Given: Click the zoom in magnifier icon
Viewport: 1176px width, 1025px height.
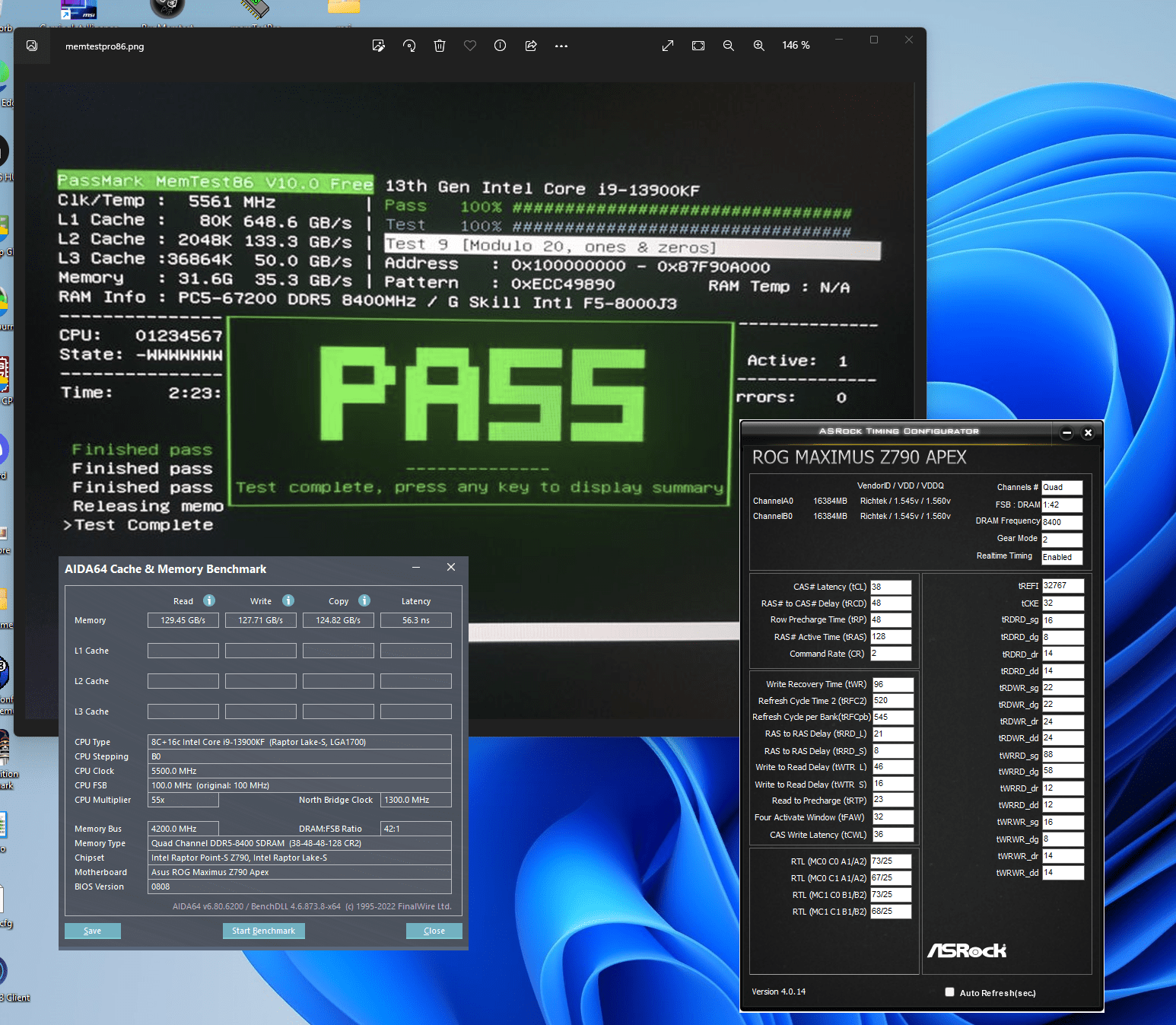Looking at the screenshot, I should click(758, 46).
